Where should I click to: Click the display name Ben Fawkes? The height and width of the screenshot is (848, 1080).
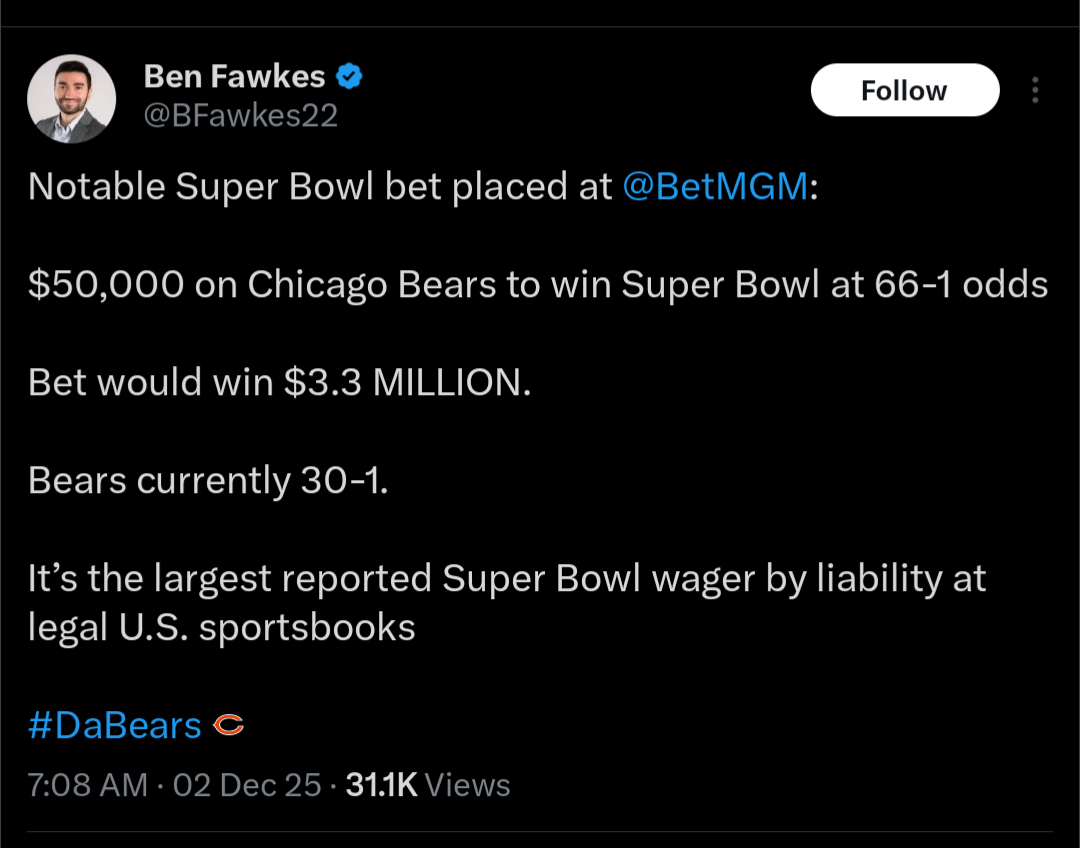point(235,75)
